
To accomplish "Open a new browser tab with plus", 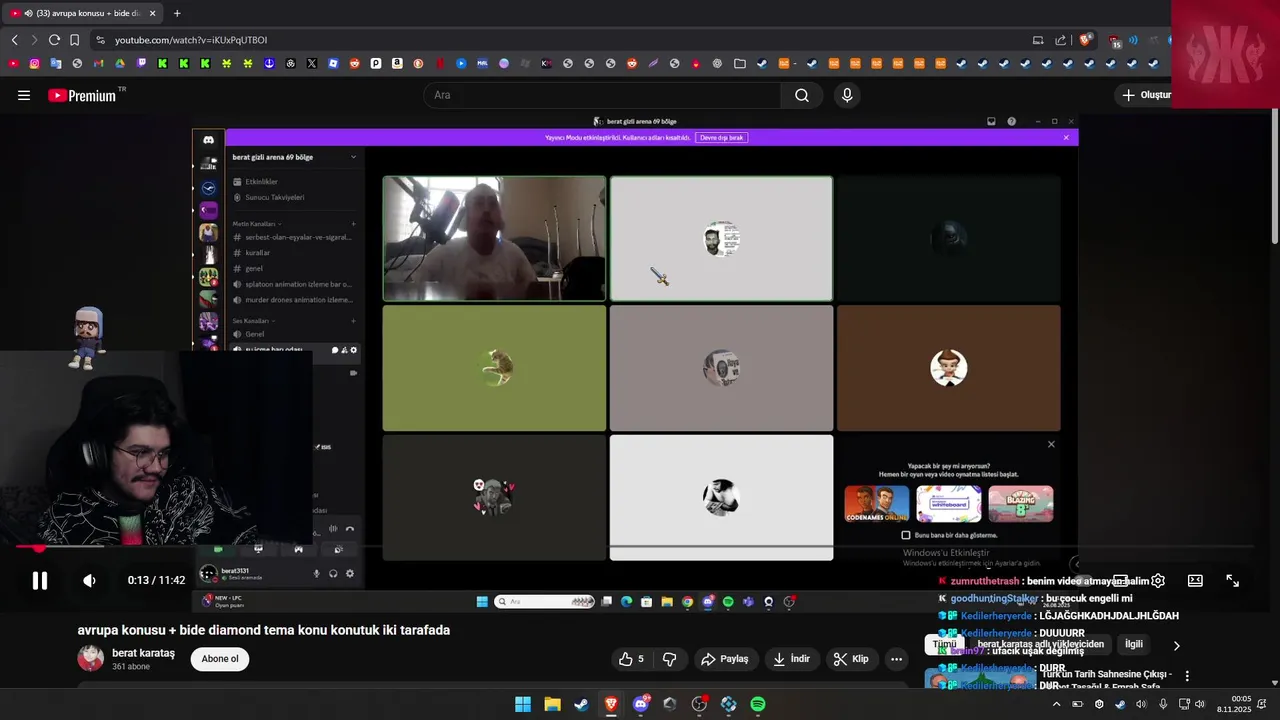I will [x=177, y=13].
